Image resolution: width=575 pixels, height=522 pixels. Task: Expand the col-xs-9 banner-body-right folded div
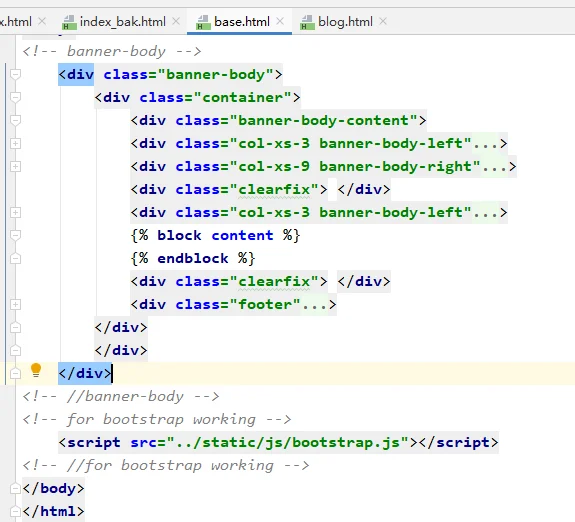point(15,167)
